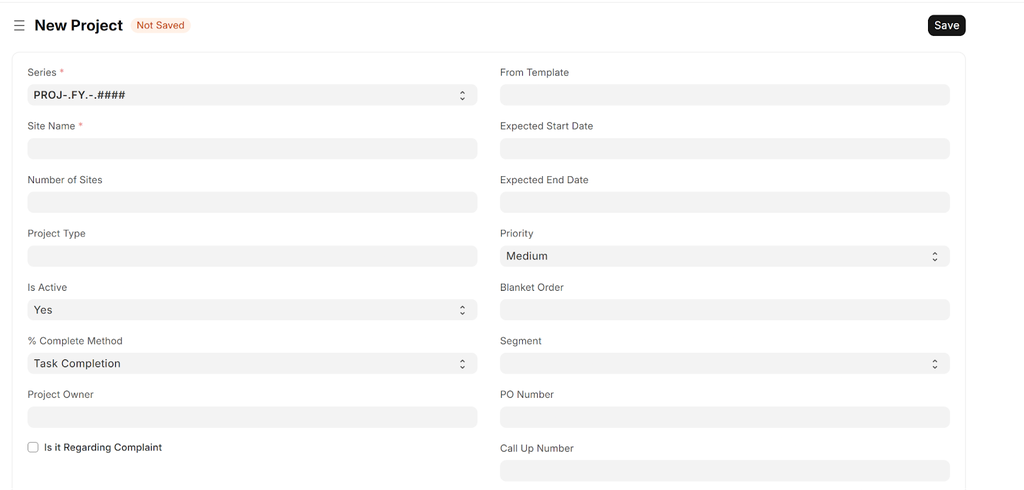Open the Series dropdown

pos(252,95)
